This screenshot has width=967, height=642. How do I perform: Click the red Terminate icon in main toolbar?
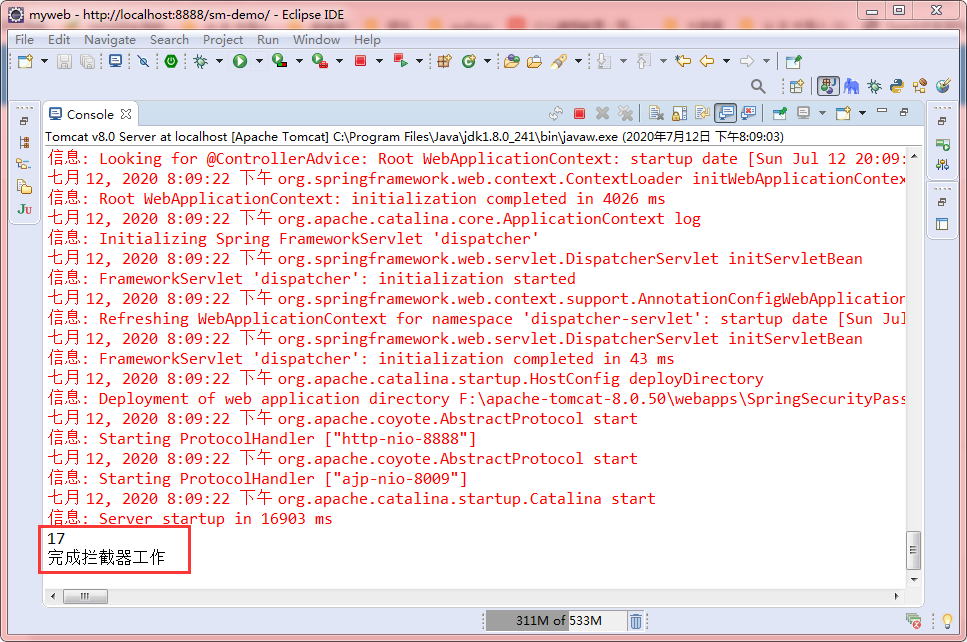(x=361, y=60)
